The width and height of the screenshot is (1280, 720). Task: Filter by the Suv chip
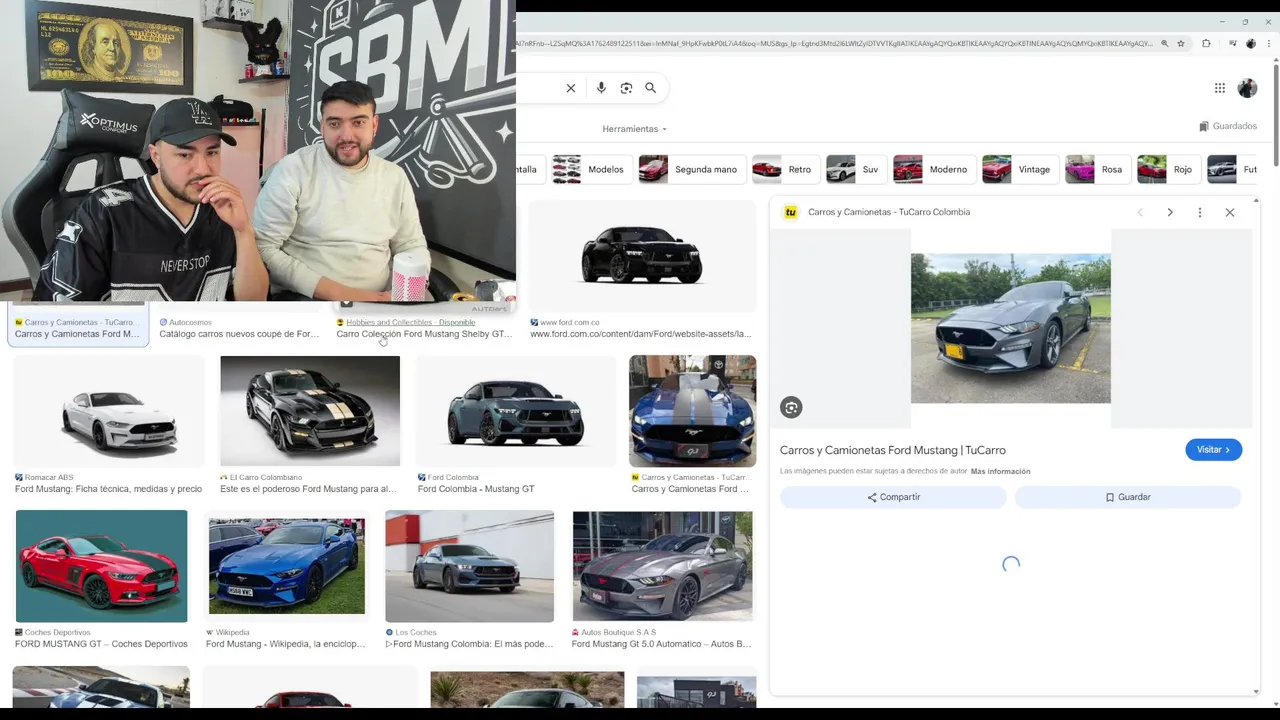[x=855, y=169]
